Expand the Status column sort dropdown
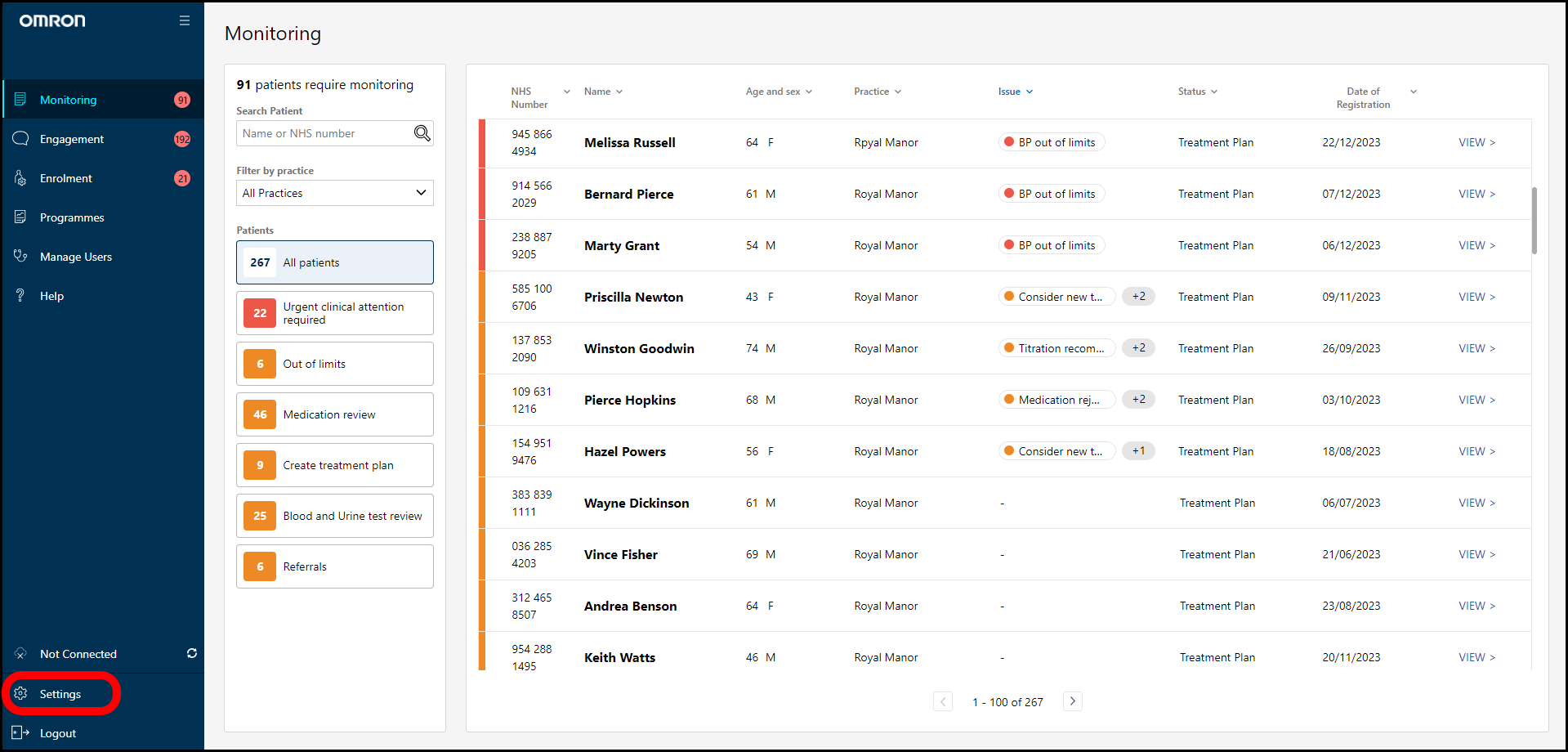This screenshot has height=752, width=1568. (1214, 92)
